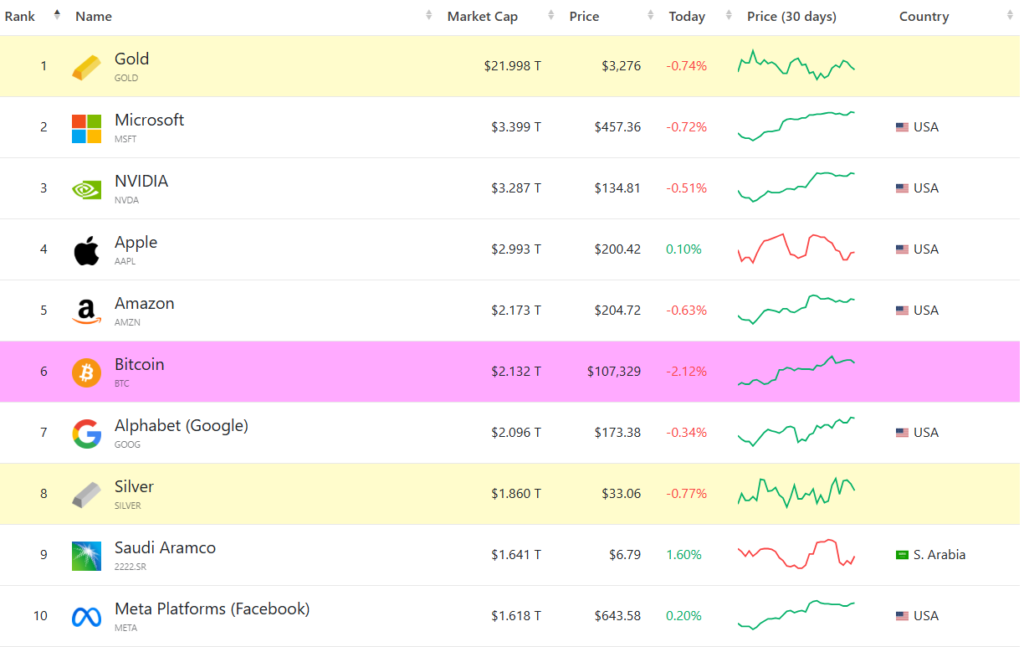Screen dimensions: 1024x647
Task: Click the Price (30 days) header
Action: click(x=792, y=16)
